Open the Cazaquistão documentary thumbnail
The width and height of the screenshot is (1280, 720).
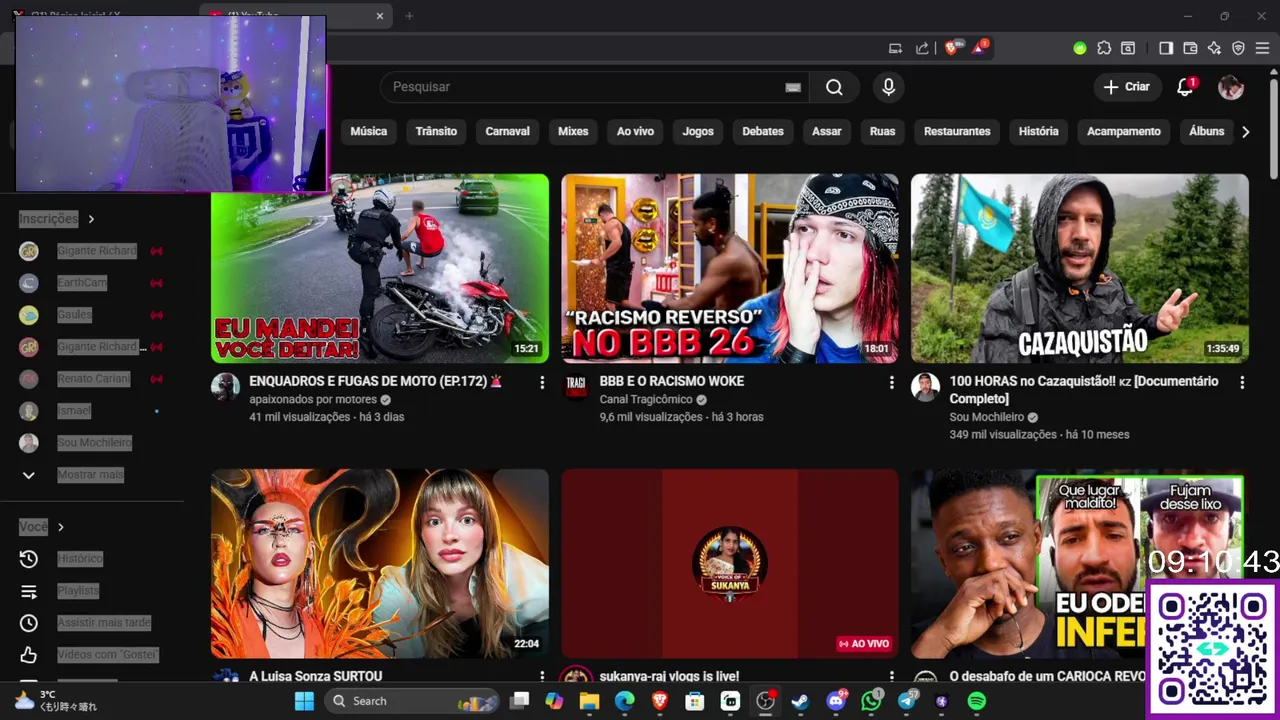click(x=1080, y=268)
